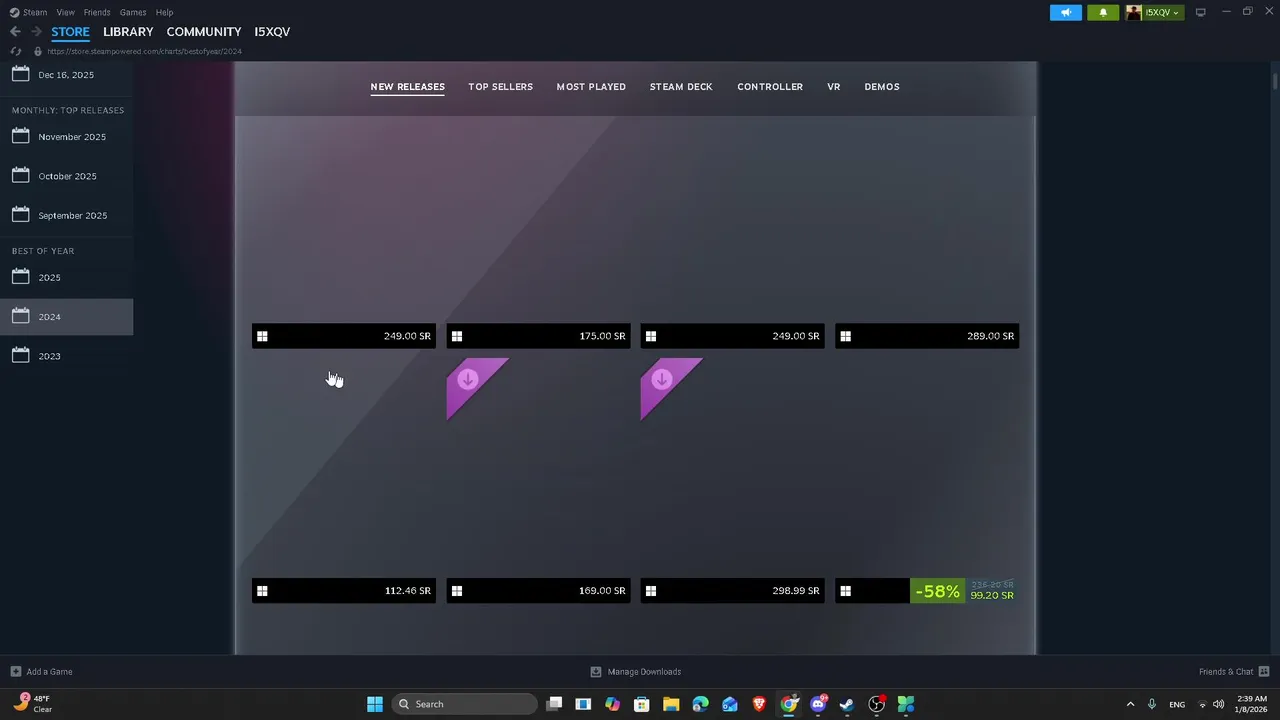Open the Dec 16, 2025 chart entry
The height and width of the screenshot is (720, 1280).
(x=66, y=75)
